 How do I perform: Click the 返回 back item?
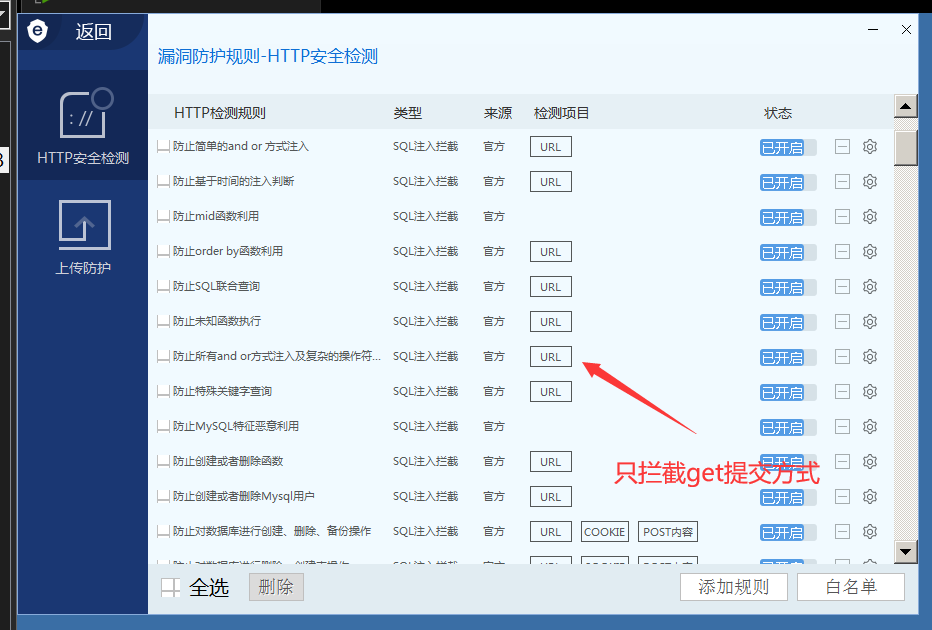coord(93,32)
